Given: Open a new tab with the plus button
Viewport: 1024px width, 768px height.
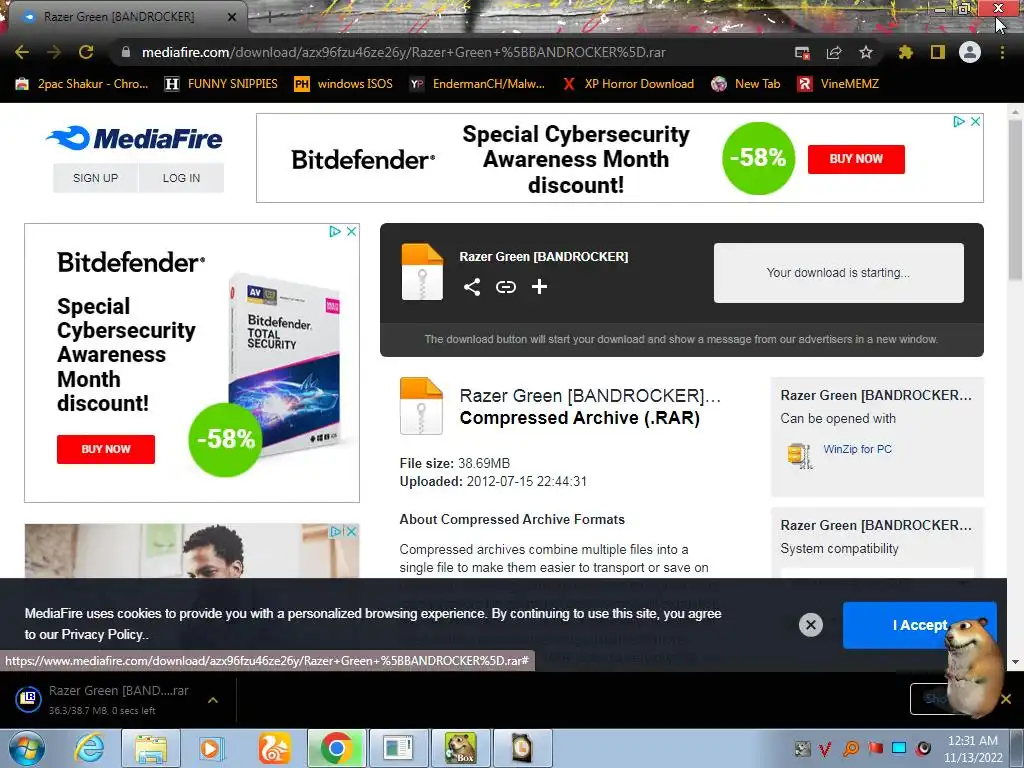Looking at the screenshot, I should click(269, 17).
